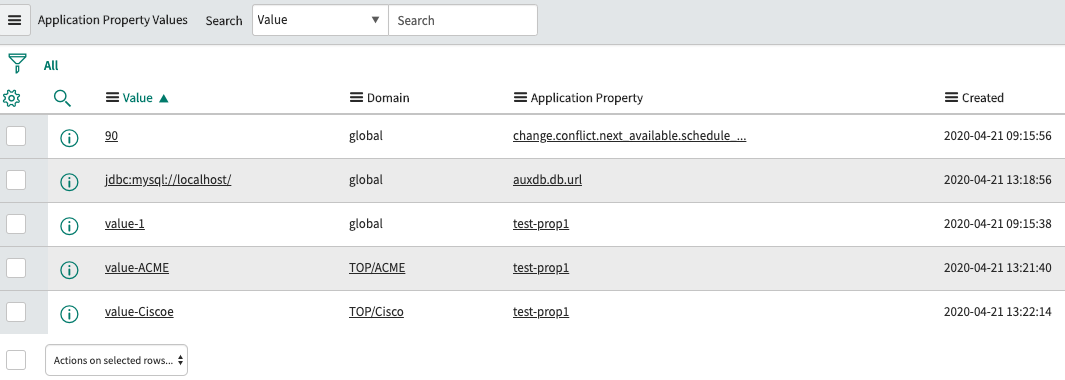Open the Domain column options menu icon

[x=356, y=98]
